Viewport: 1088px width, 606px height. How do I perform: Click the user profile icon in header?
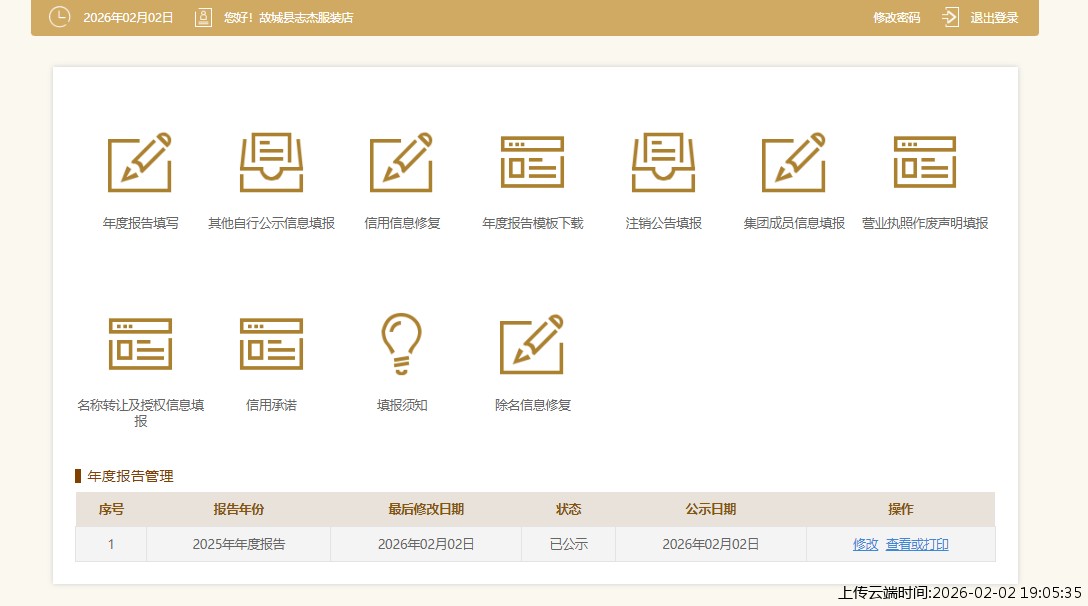pyautogui.click(x=203, y=17)
